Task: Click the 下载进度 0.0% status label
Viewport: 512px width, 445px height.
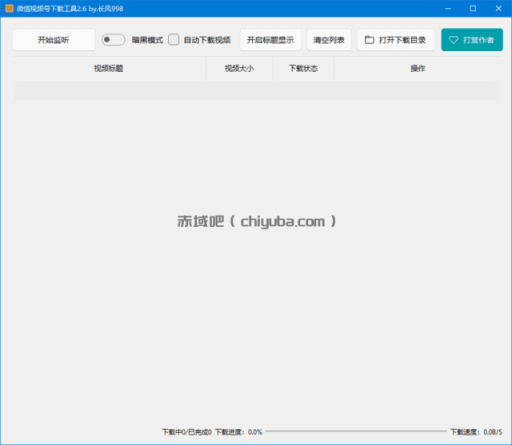Action: point(239,432)
